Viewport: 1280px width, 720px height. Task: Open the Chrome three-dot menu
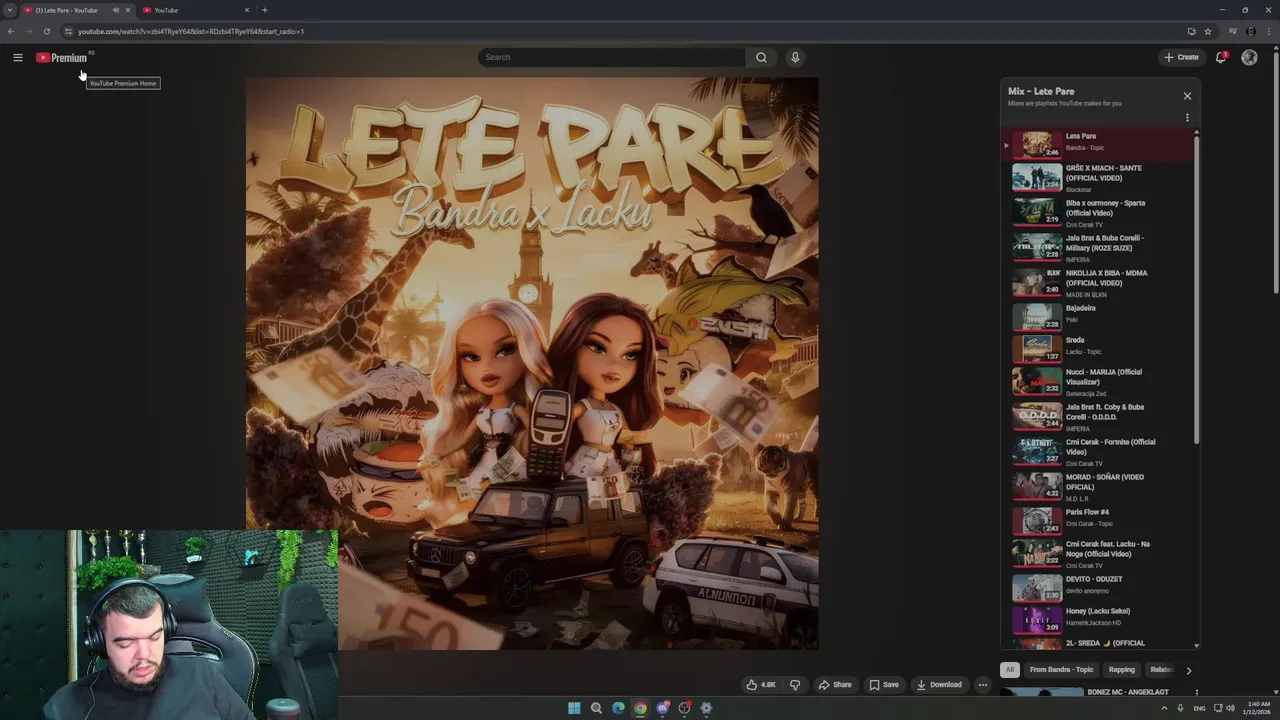pos(1269,31)
